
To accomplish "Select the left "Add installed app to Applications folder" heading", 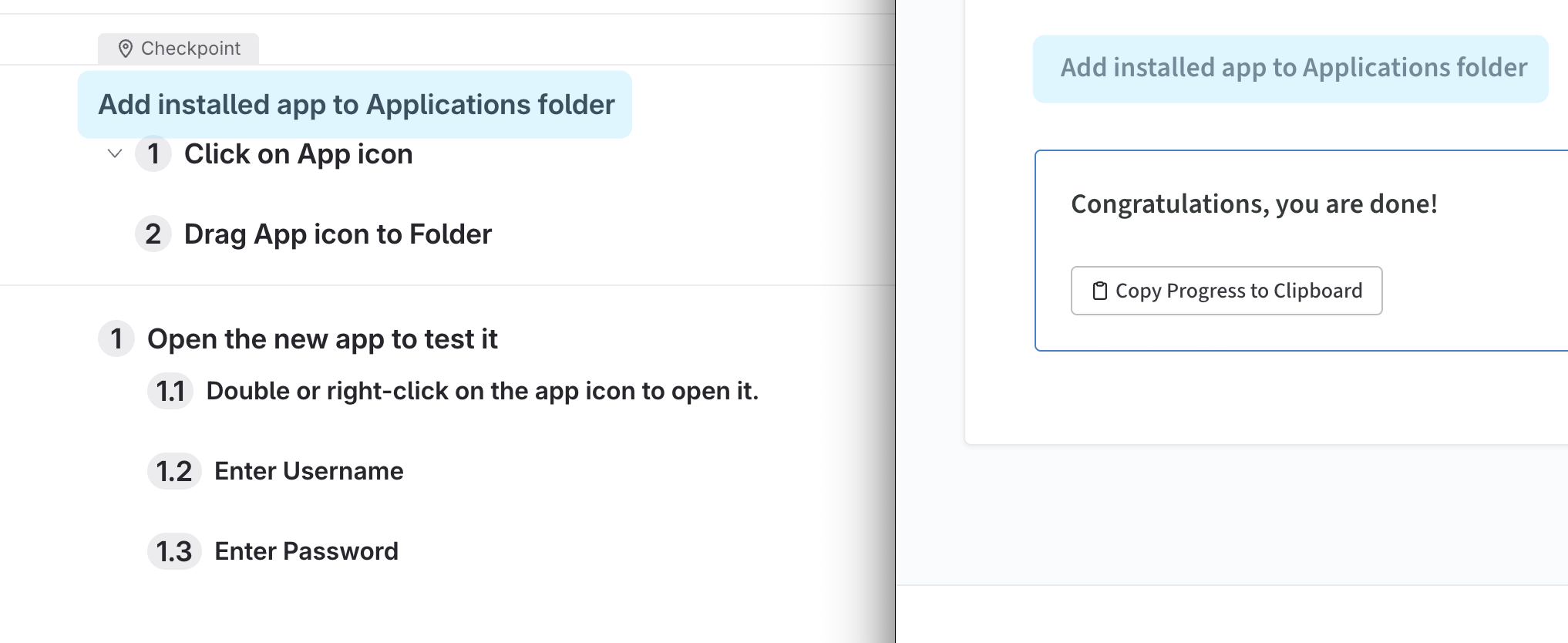I will [356, 105].
